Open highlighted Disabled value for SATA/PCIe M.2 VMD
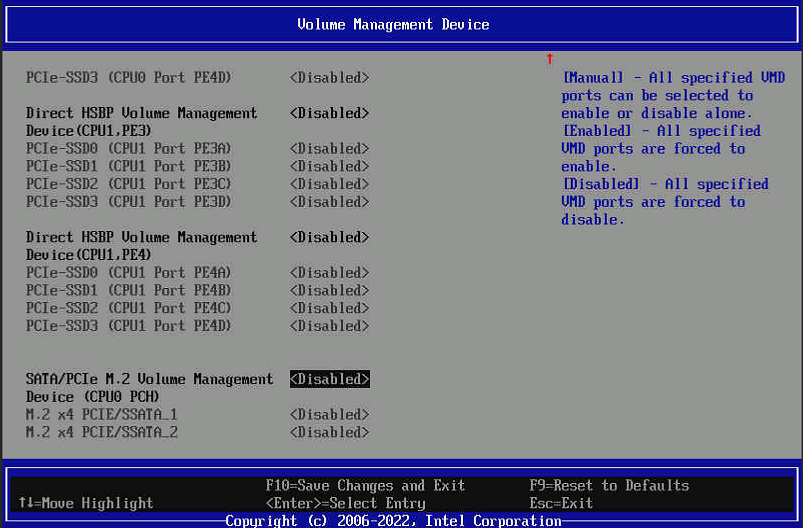 [329, 379]
